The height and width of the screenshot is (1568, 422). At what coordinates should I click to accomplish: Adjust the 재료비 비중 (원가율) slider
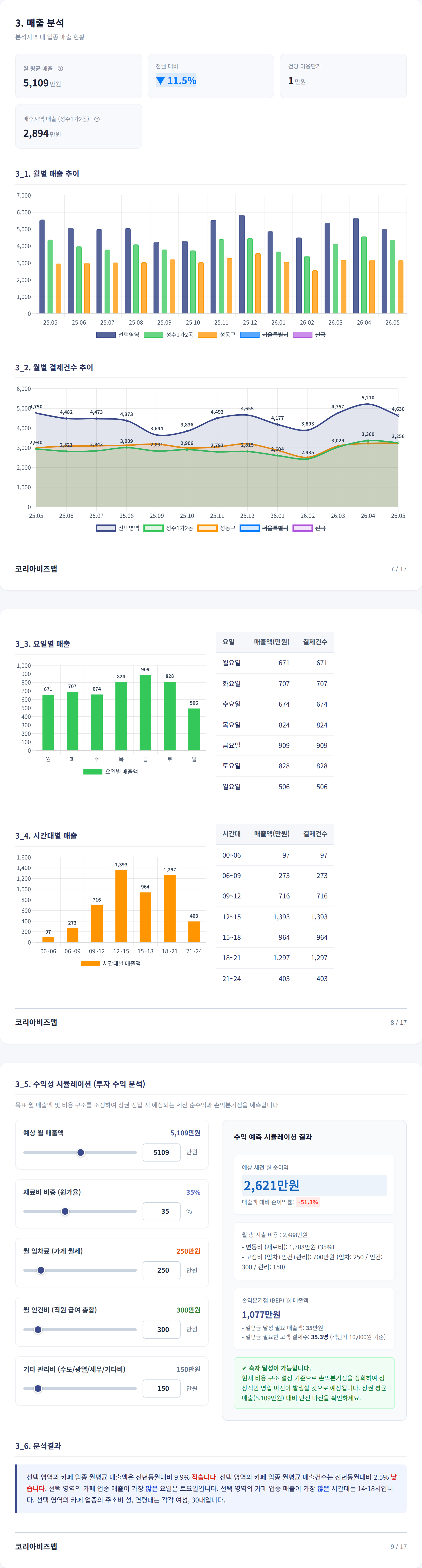coord(80,1211)
